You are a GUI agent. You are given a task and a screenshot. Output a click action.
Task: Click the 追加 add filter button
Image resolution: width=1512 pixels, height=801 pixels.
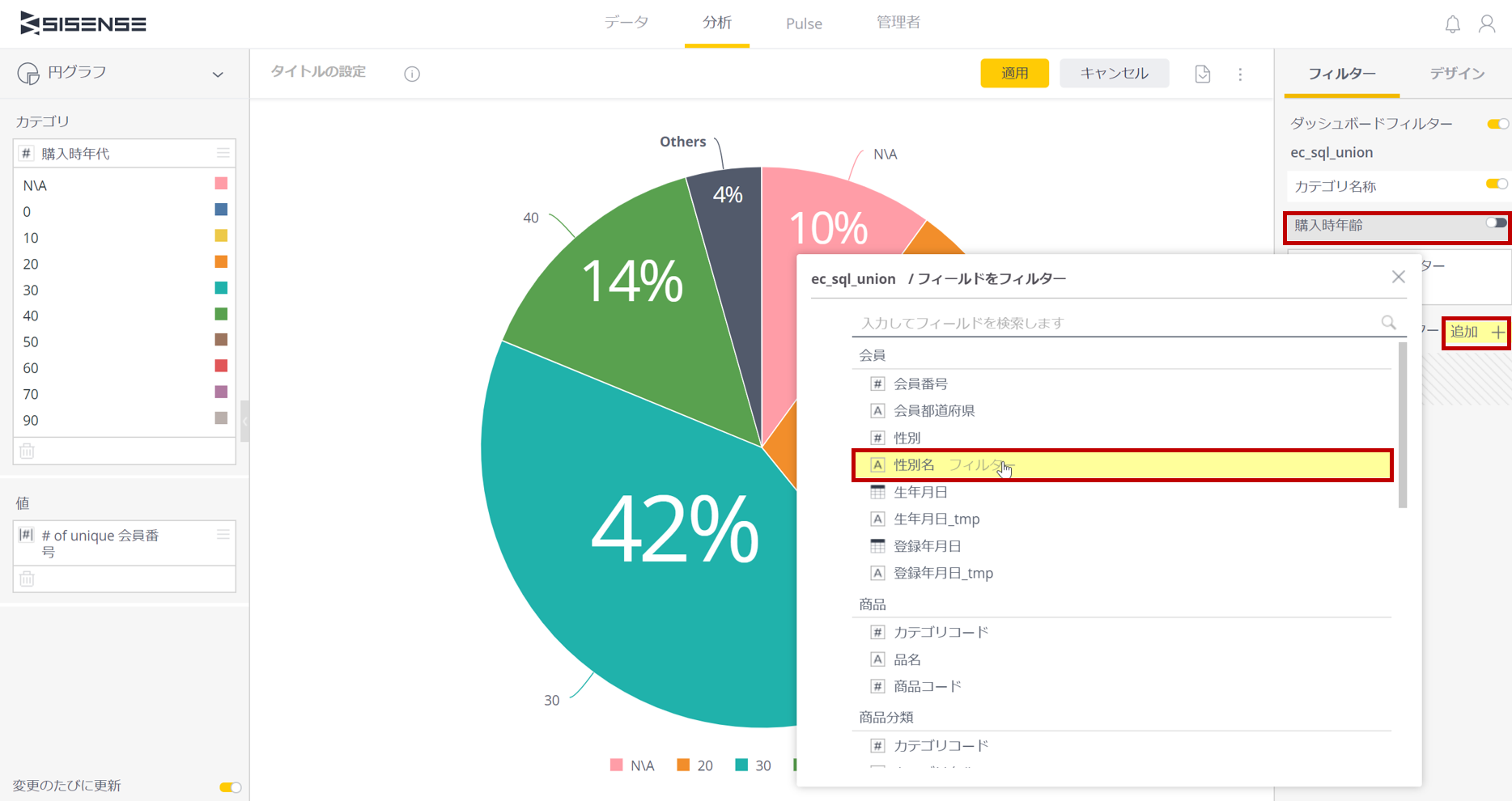click(x=1476, y=332)
